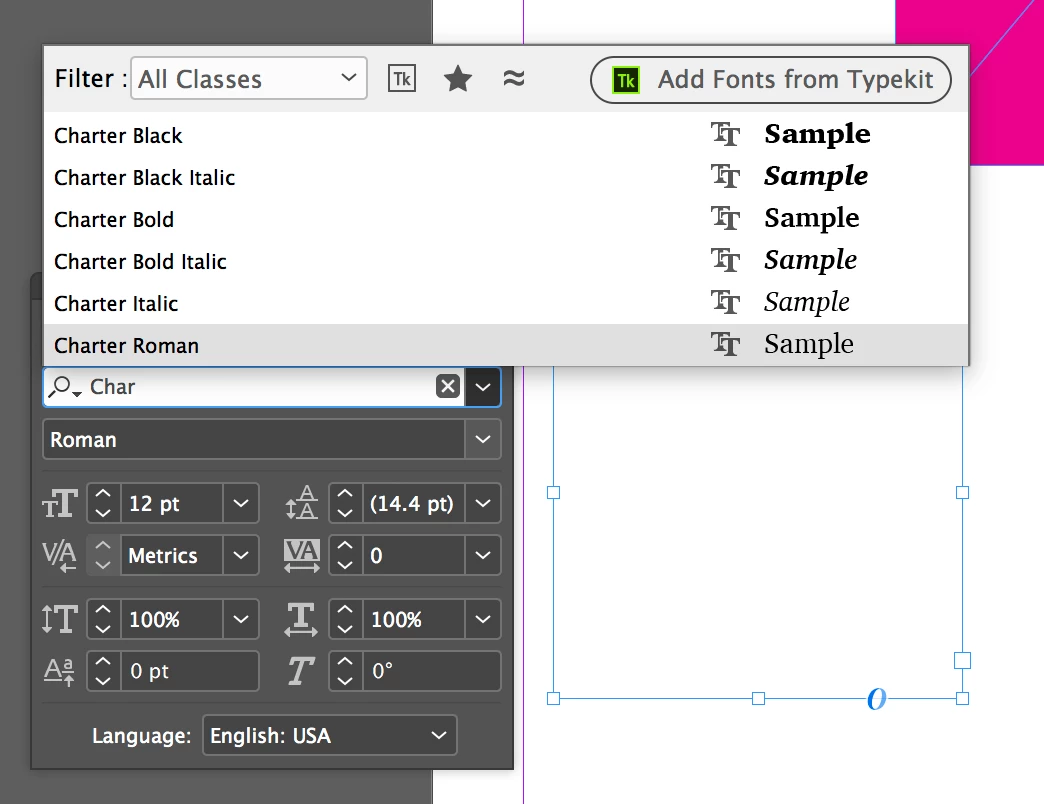Toggle the favorites star filter
The height and width of the screenshot is (804, 1044).
(x=458, y=79)
